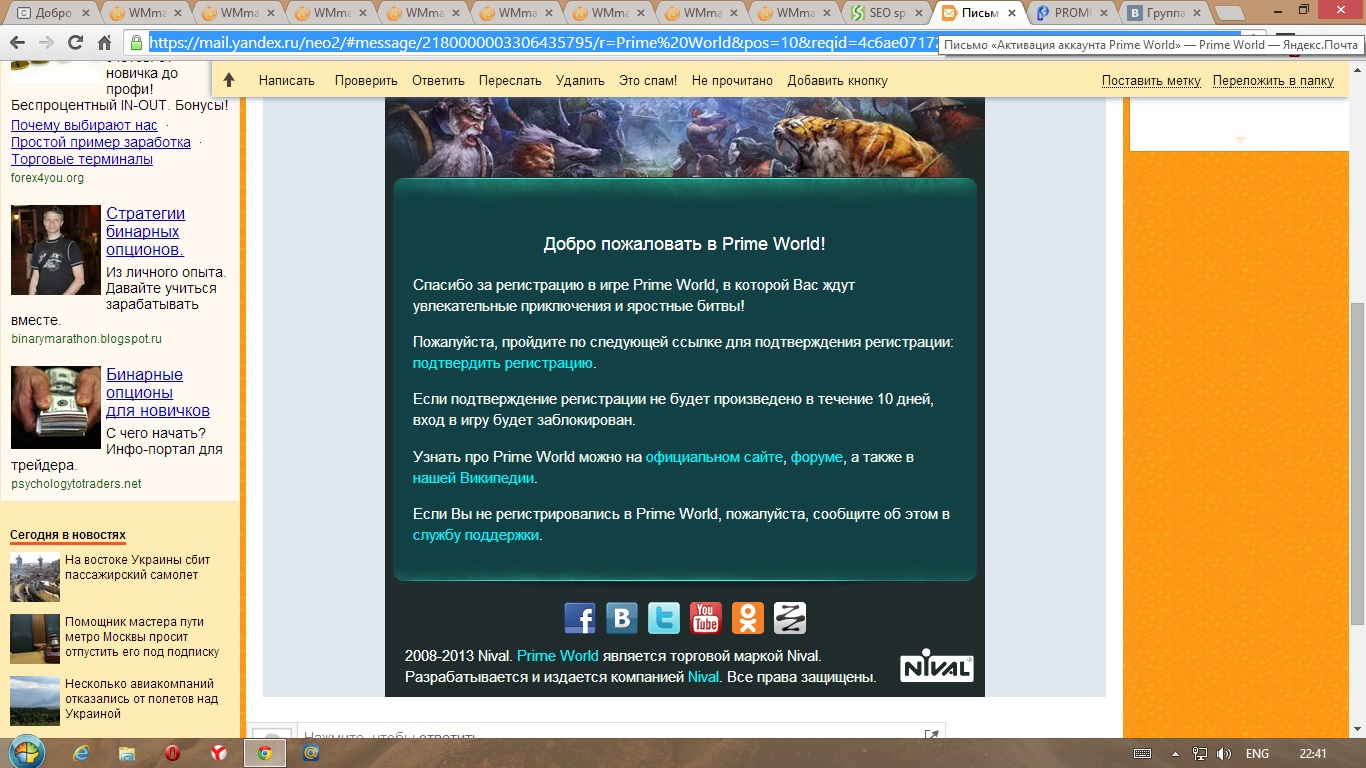Click the browser address bar URL
The width and height of the screenshot is (1366, 768).
(545, 43)
